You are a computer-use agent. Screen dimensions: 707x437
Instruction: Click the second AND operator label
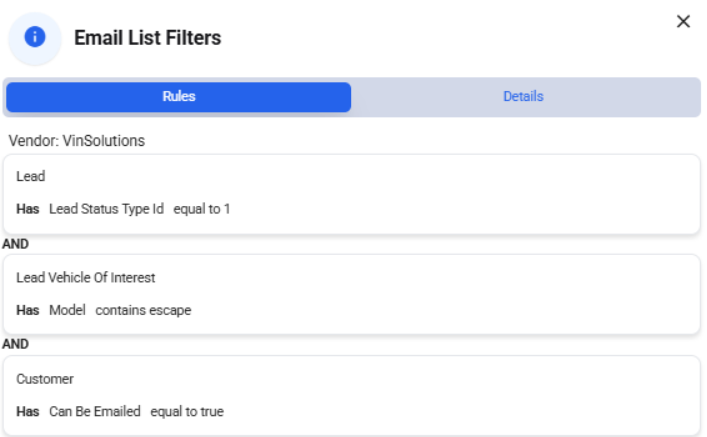[15, 344]
